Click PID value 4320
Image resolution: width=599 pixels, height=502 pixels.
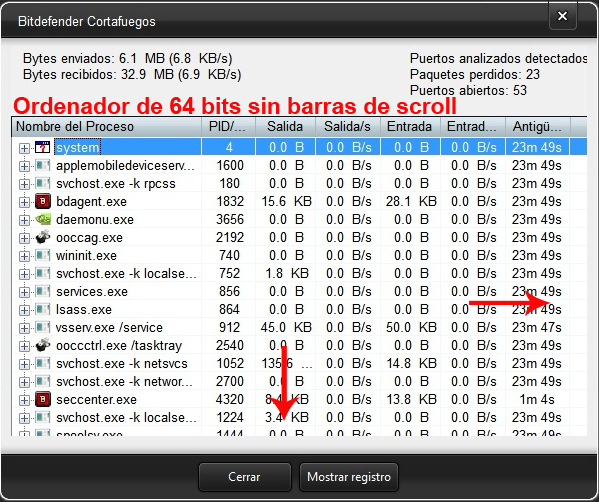tap(230, 400)
